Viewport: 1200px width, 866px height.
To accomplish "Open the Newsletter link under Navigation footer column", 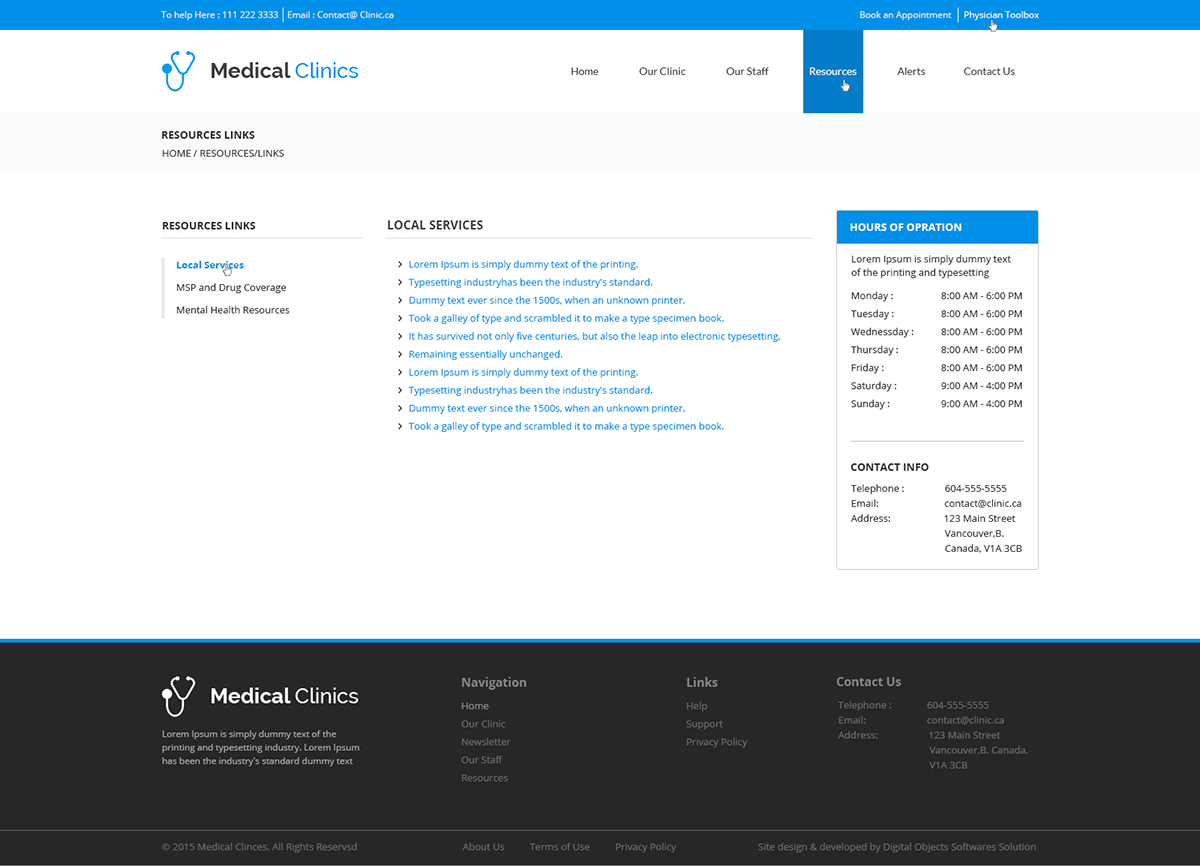I will pyautogui.click(x=485, y=741).
